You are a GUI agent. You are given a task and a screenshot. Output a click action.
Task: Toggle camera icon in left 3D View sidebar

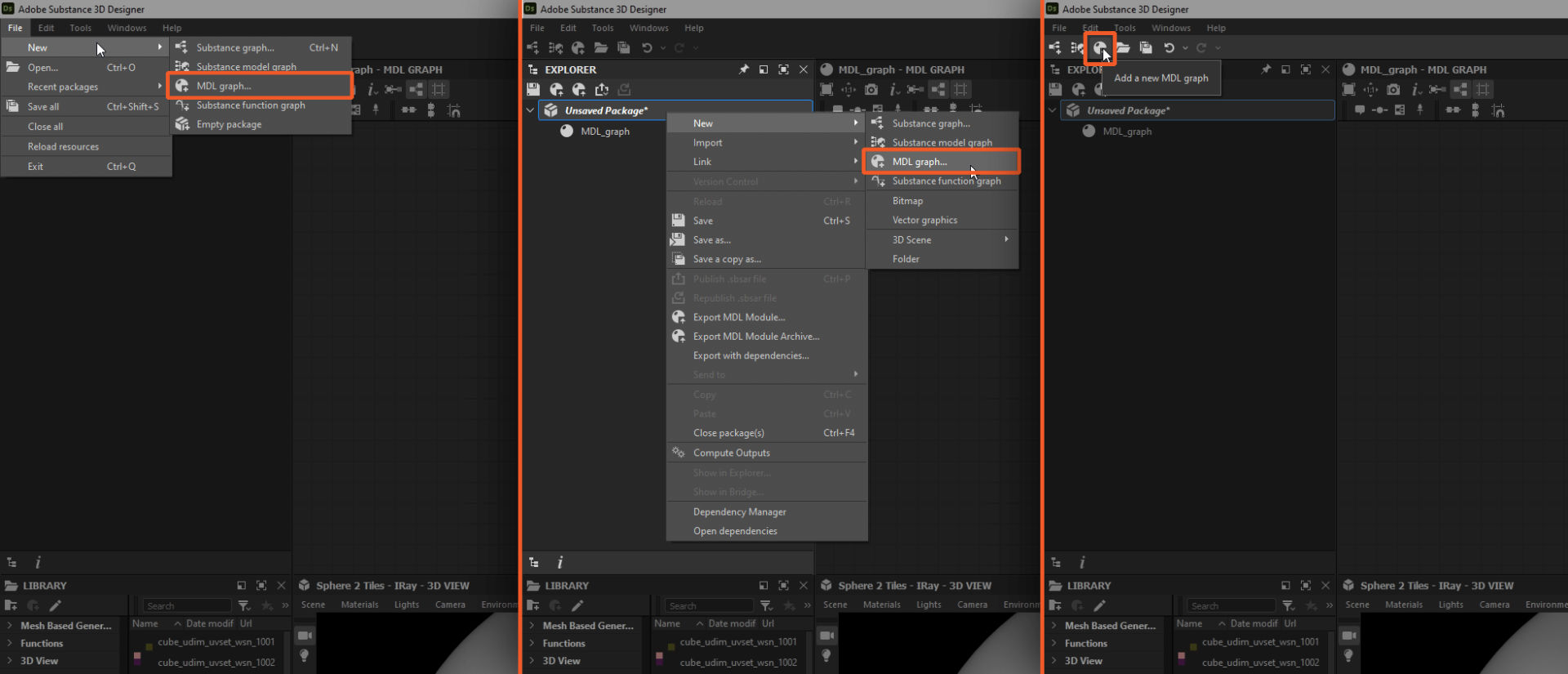pos(305,635)
